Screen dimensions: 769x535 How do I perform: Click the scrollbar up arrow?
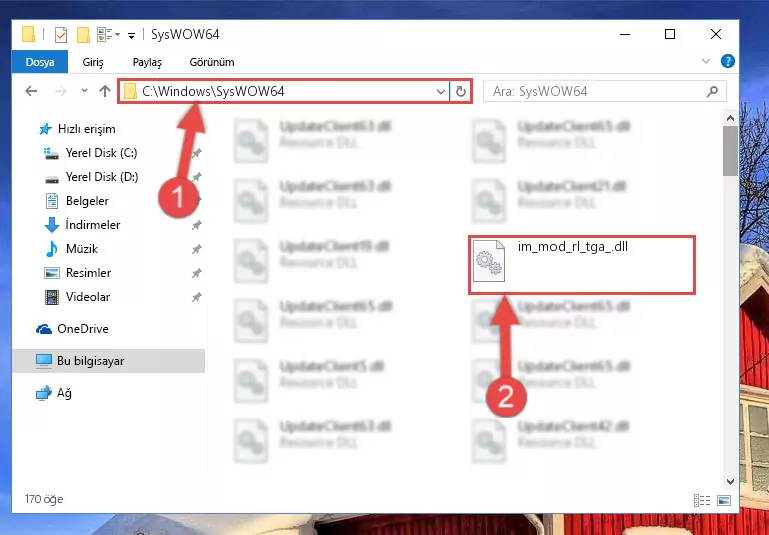pyautogui.click(x=730, y=118)
